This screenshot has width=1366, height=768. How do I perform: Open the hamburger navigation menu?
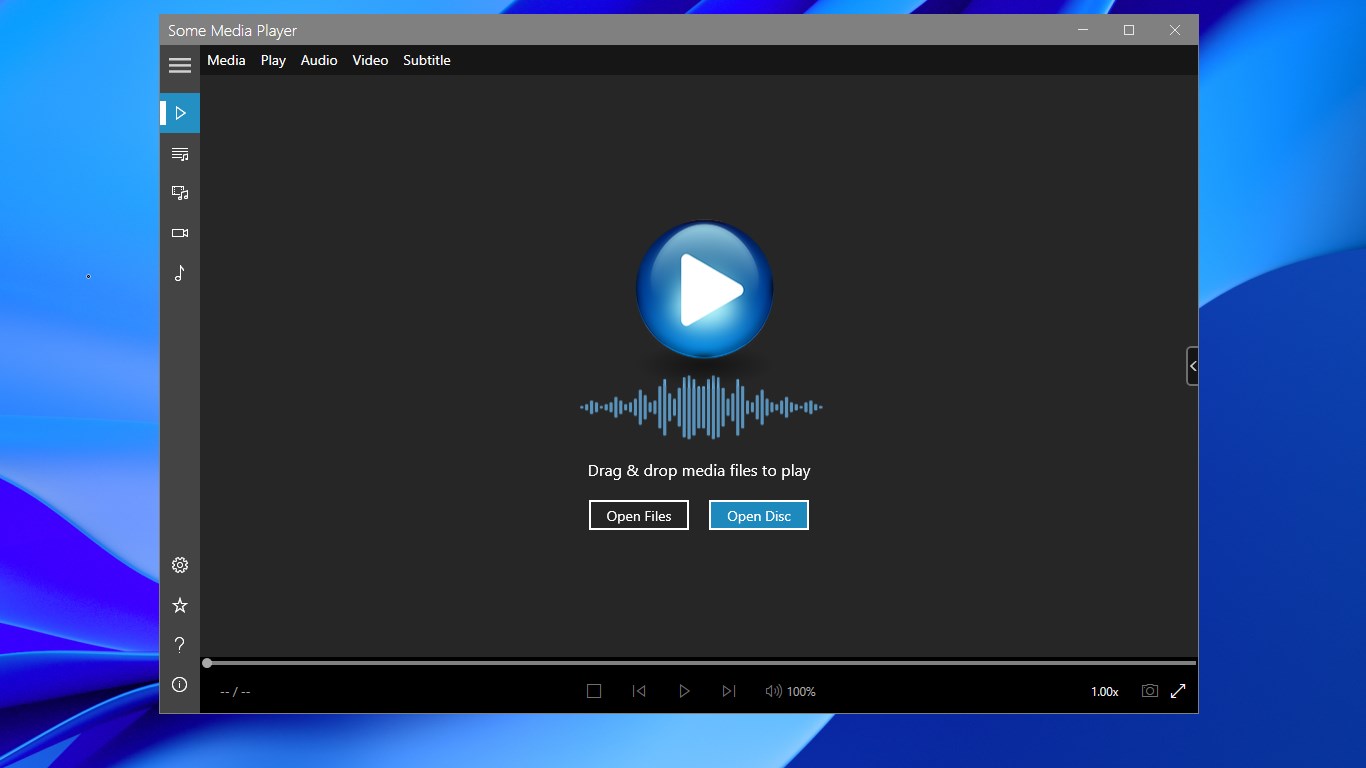click(180, 65)
